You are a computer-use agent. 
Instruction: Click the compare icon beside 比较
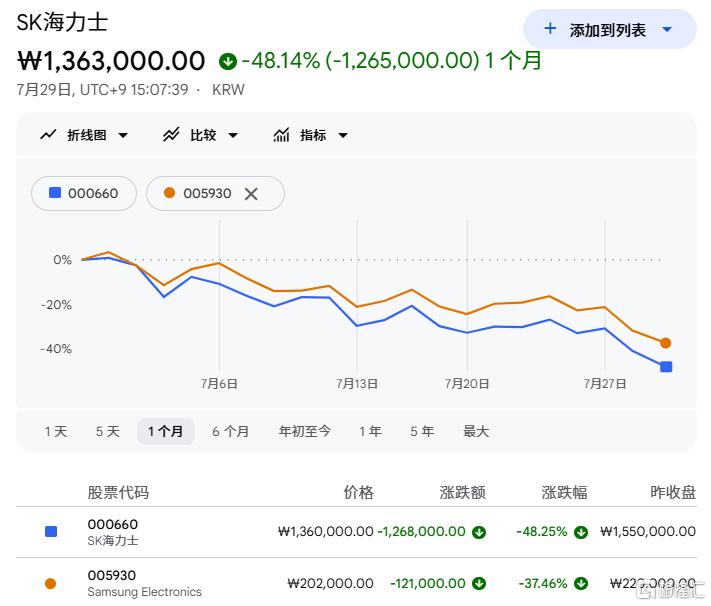(171, 135)
